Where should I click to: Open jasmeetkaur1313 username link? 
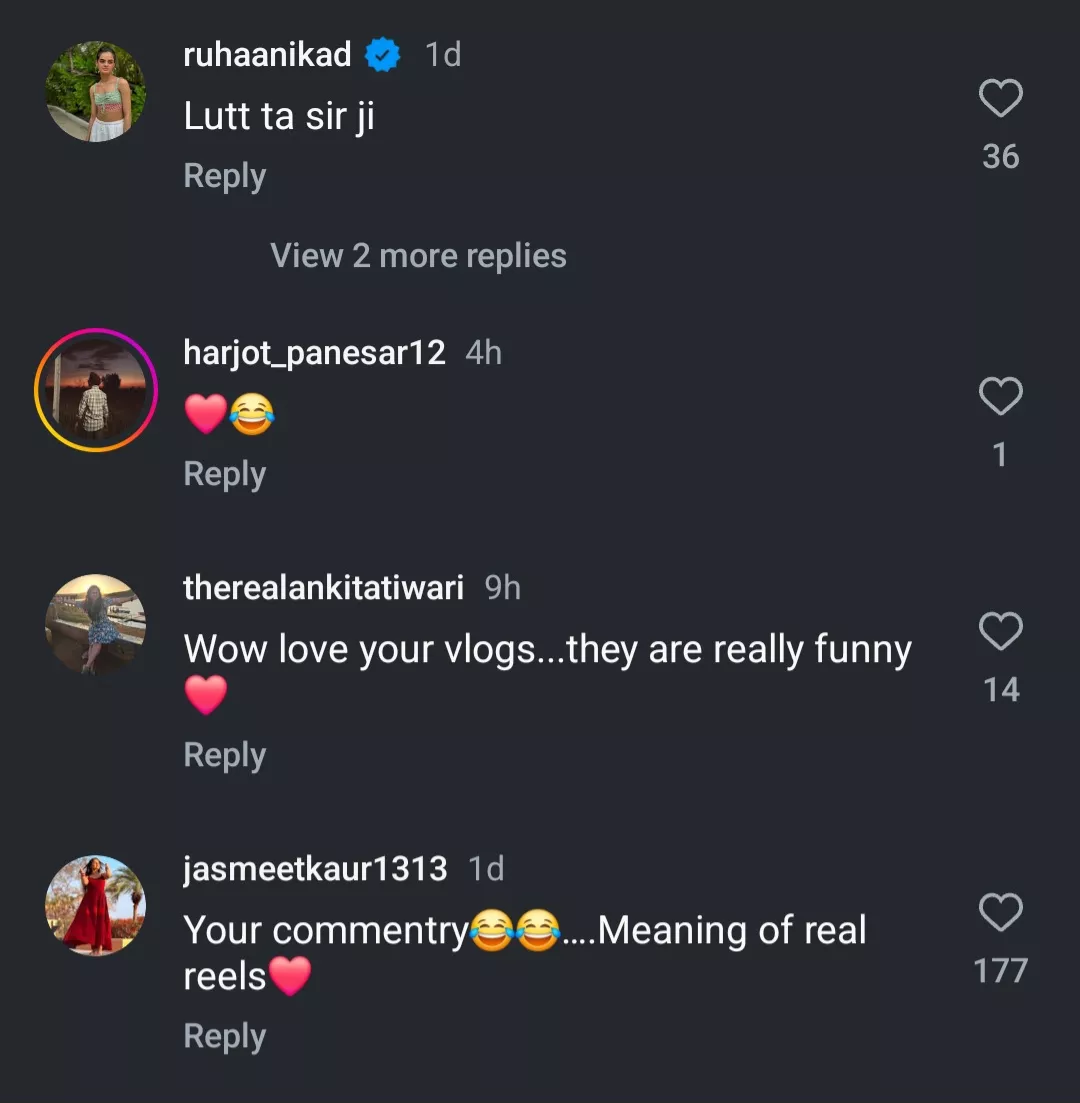pyautogui.click(x=315, y=869)
